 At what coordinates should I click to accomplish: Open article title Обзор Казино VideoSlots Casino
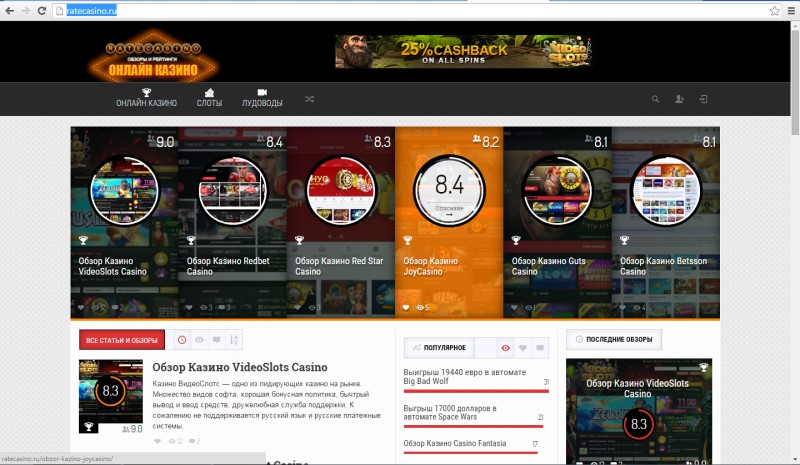pyautogui.click(x=240, y=368)
